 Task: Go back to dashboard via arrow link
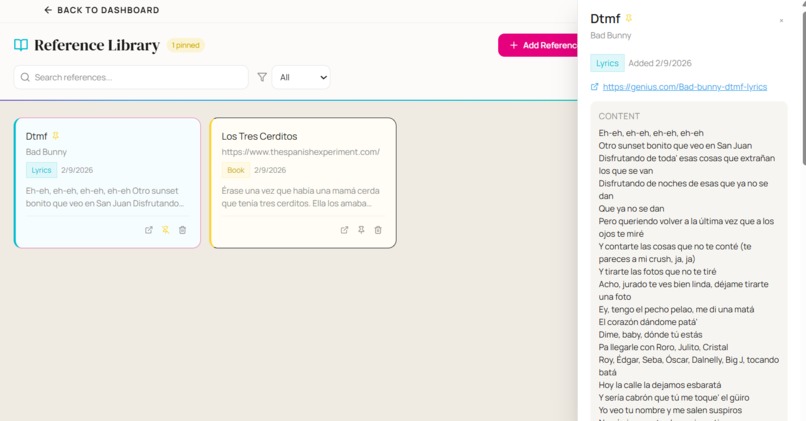click(101, 10)
